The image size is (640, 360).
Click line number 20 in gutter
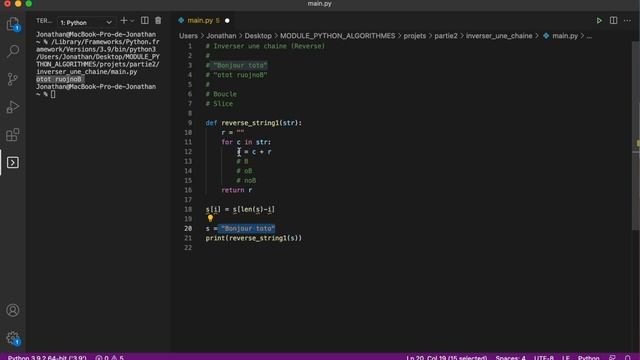pos(188,229)
